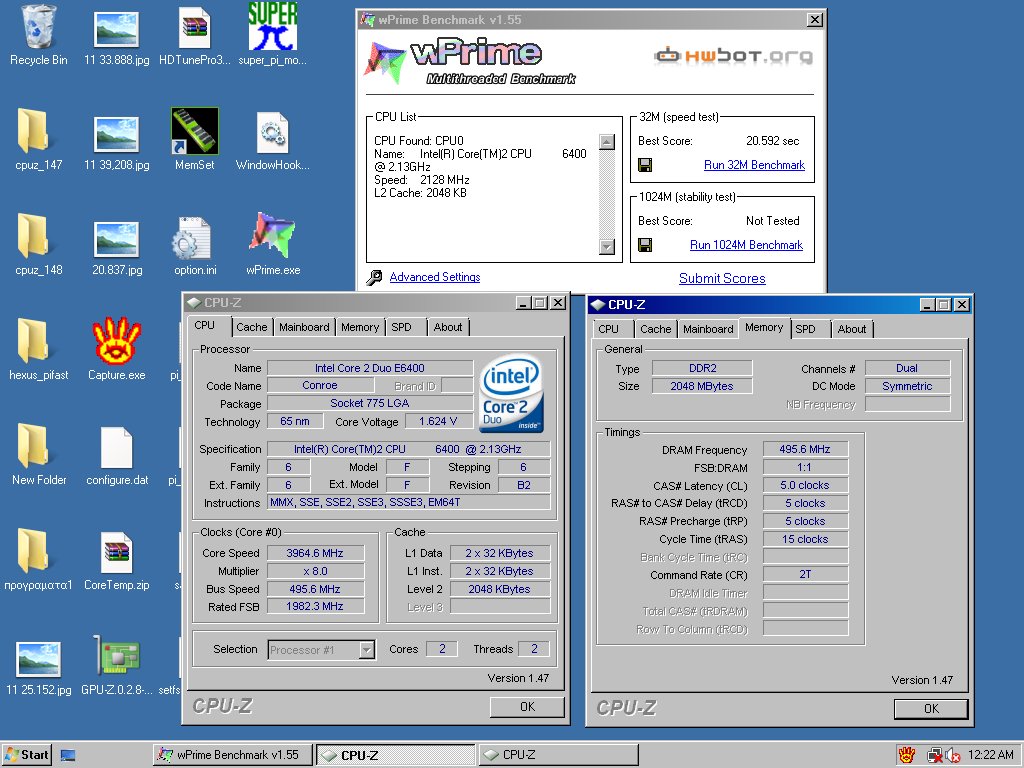Click the Start button

[27, 756]
